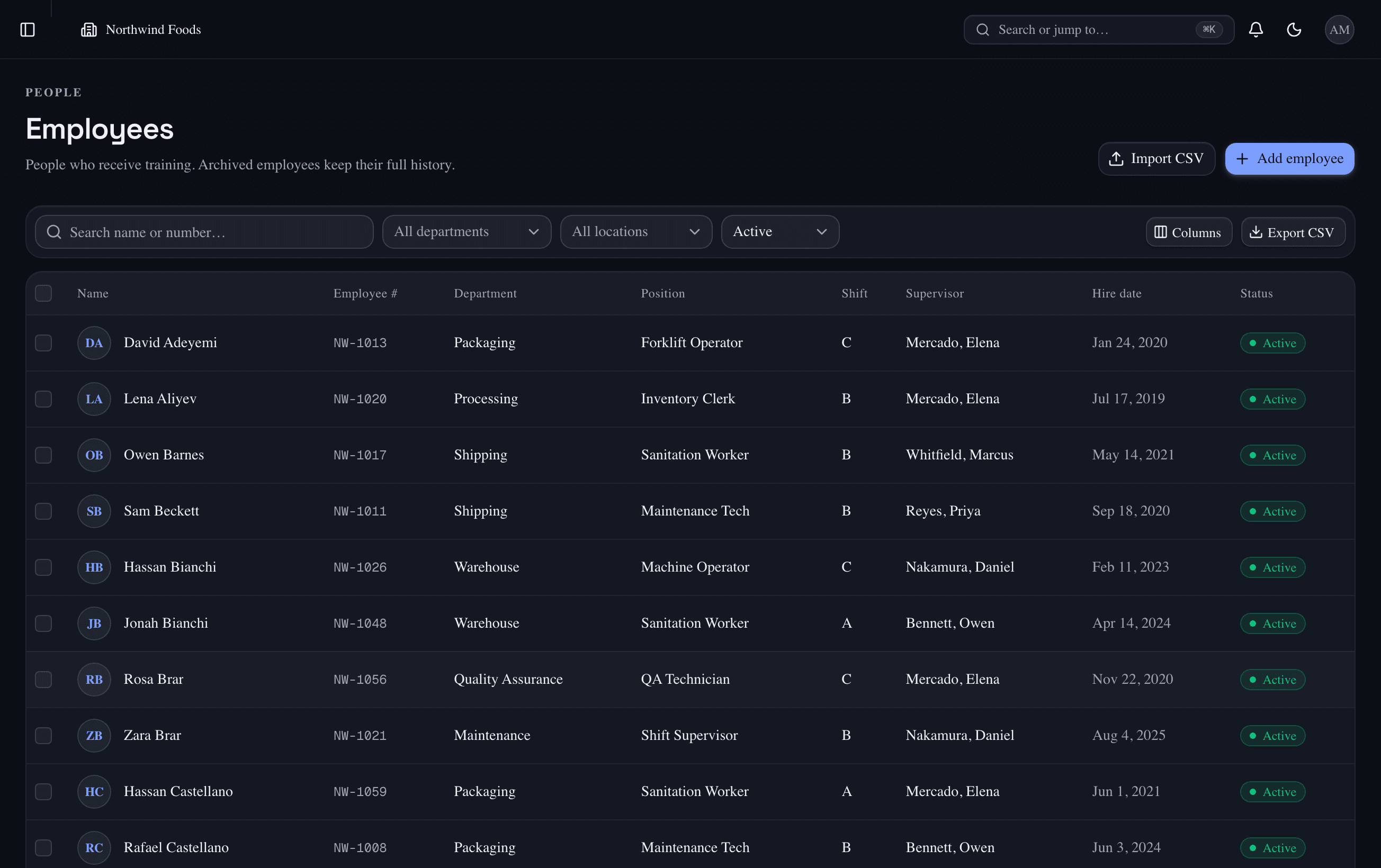Expand the All departments dropdown

point(467,232)
